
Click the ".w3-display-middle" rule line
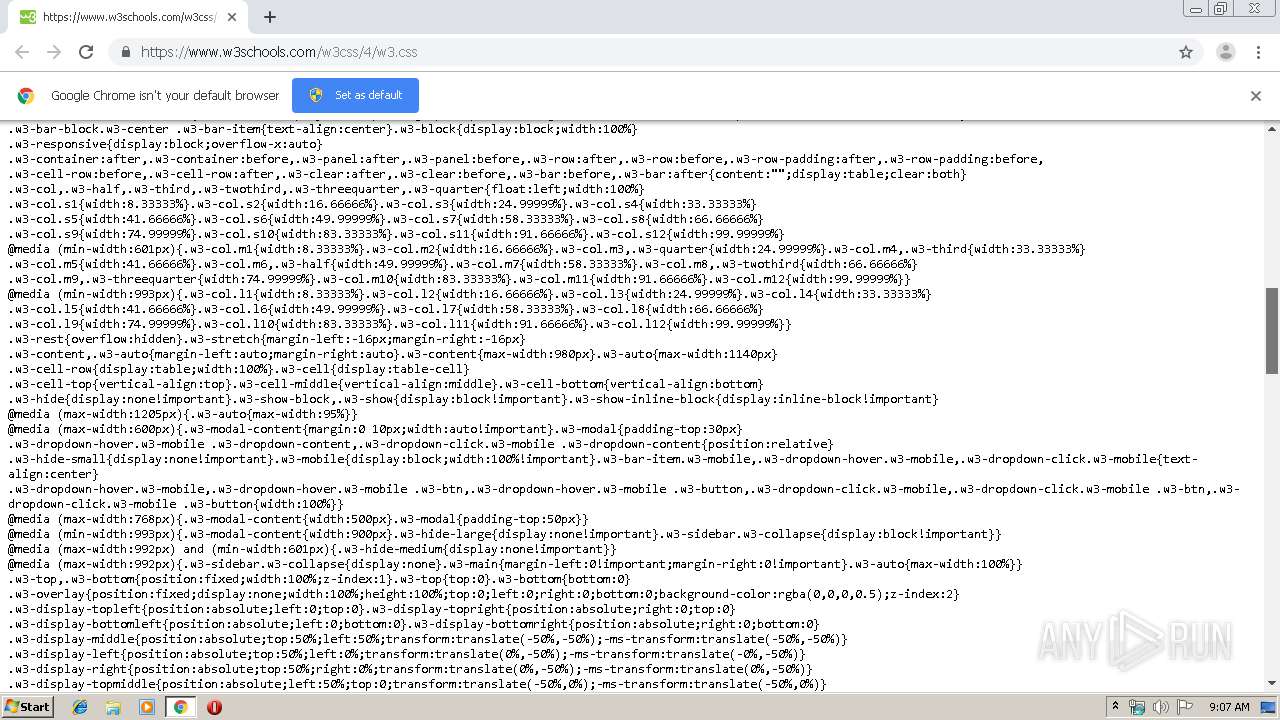point(428,639)
